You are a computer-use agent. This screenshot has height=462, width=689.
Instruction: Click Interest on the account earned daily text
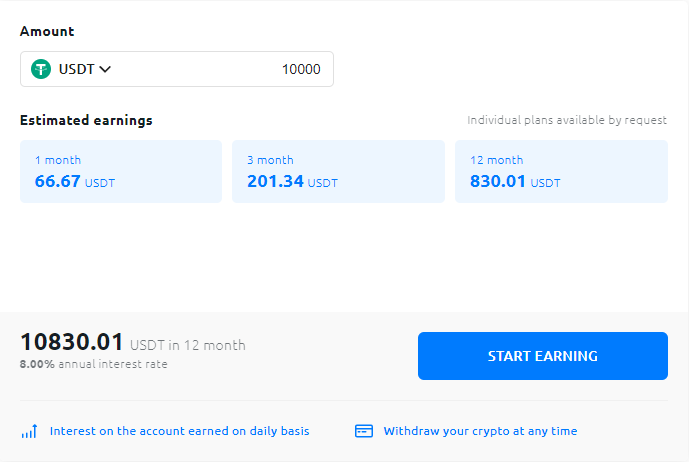[x=179, y=431]
